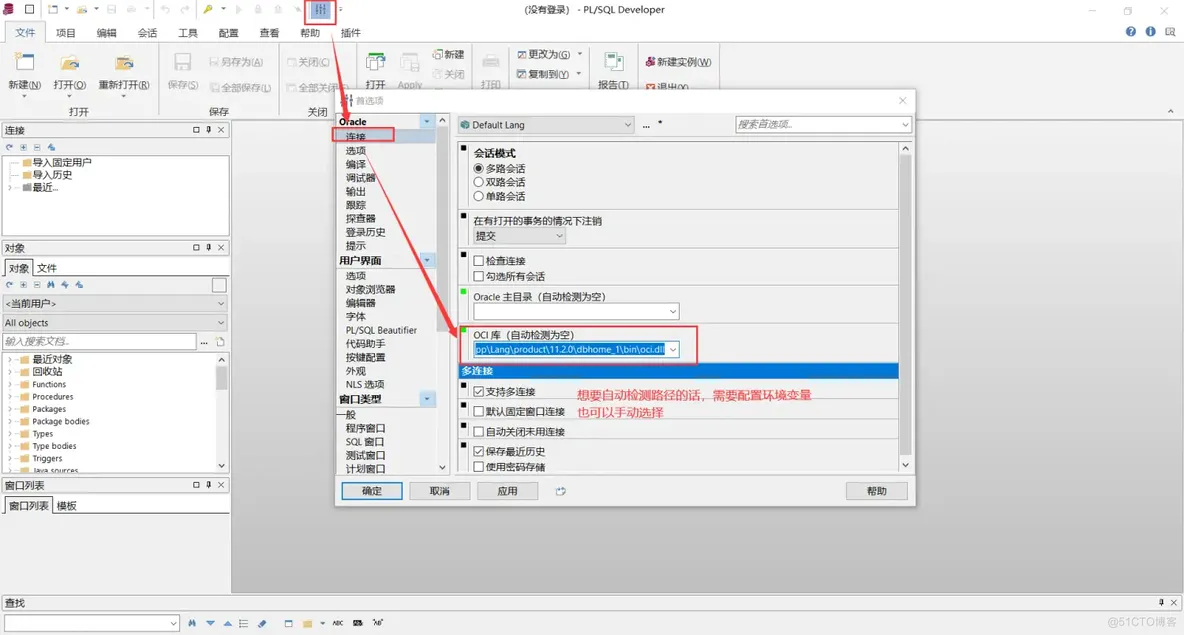Click new-file icon beside object search field
Screen dimensions: 1184x635
(x=220, y=341)
